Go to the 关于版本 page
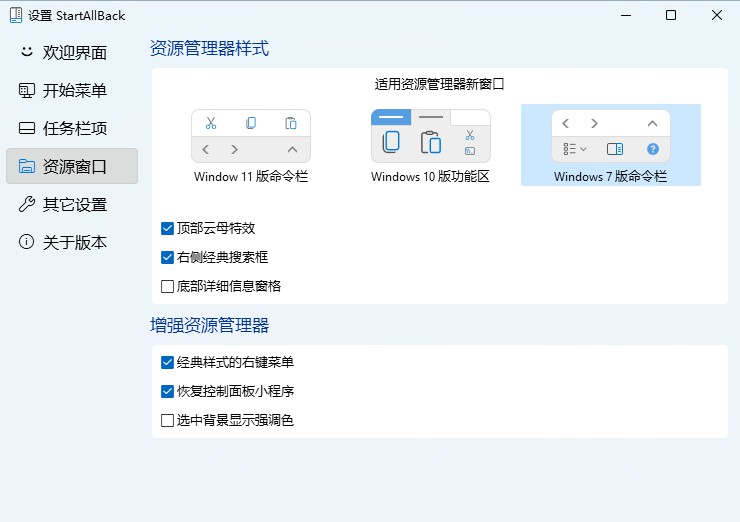The width and height of the screenshot is (740, 522). [74, 242]
